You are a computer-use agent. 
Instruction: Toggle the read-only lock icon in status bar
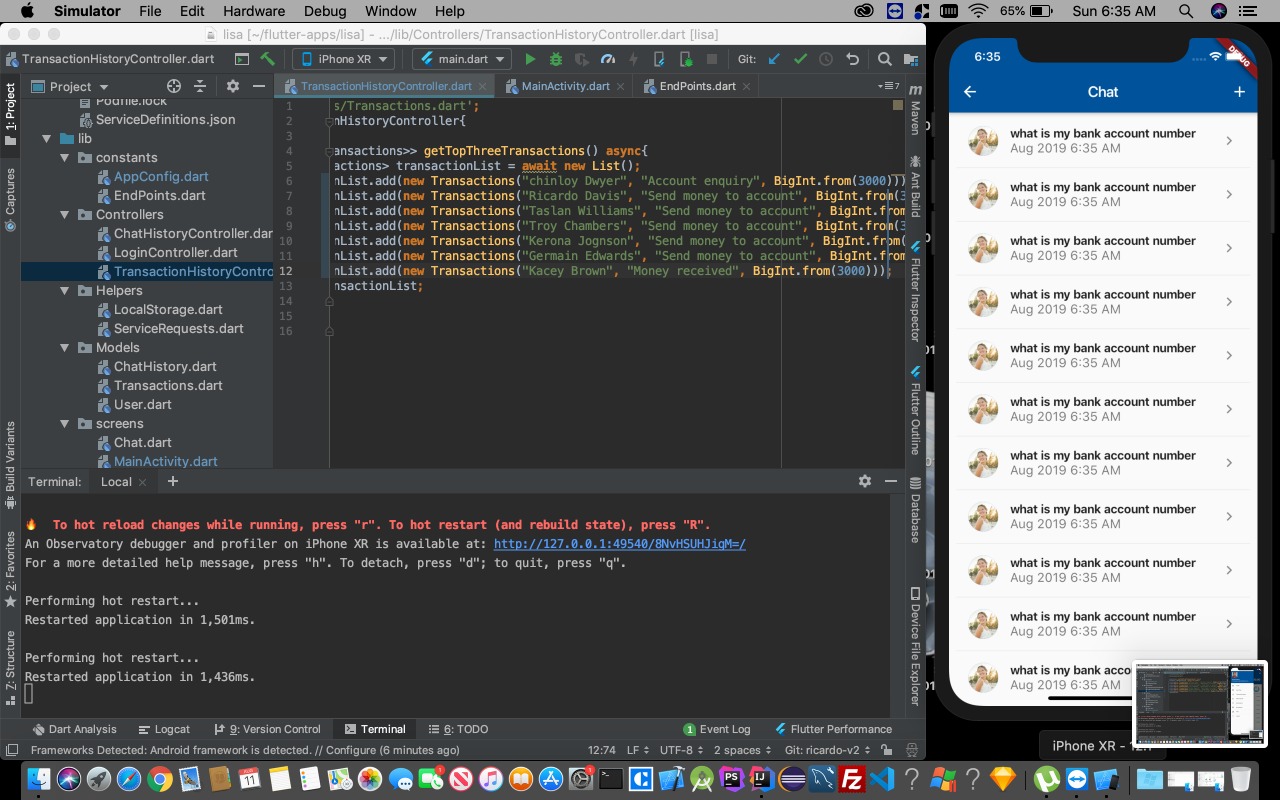885,750
